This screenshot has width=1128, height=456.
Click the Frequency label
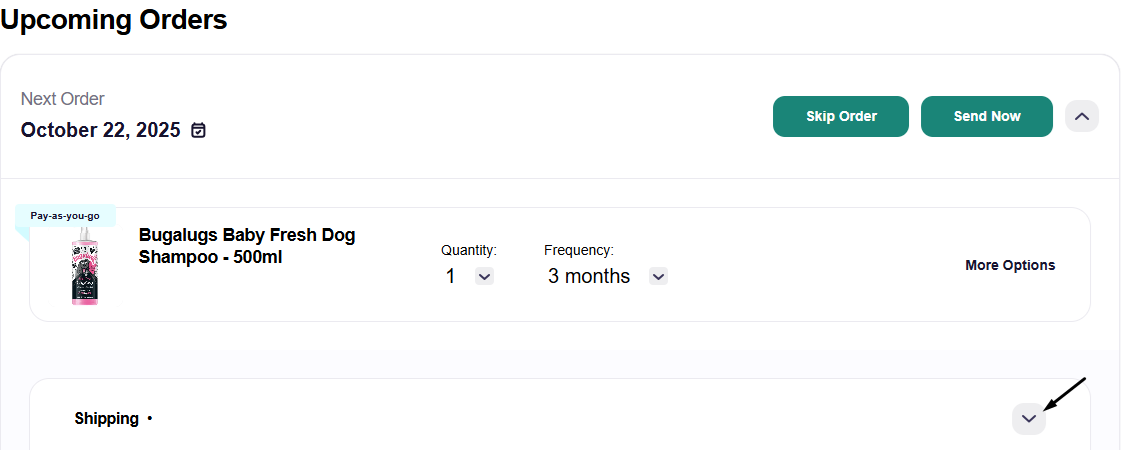tap(579, 250)
